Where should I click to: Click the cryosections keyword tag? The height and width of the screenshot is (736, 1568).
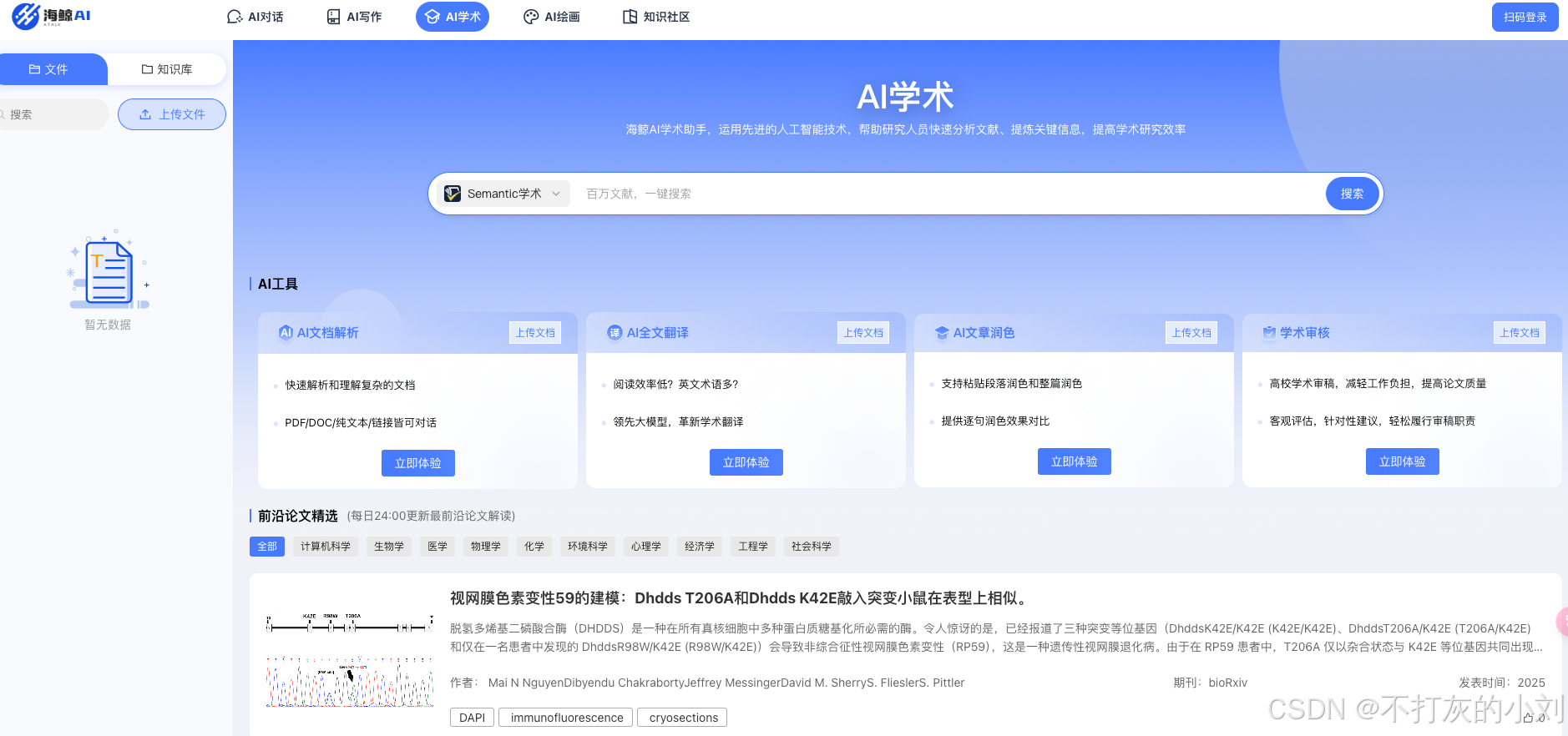[684, 718]
